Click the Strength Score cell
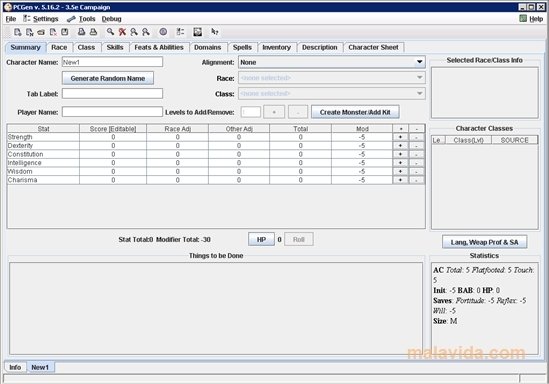This screenshot has width=549, height=384. 113,137
